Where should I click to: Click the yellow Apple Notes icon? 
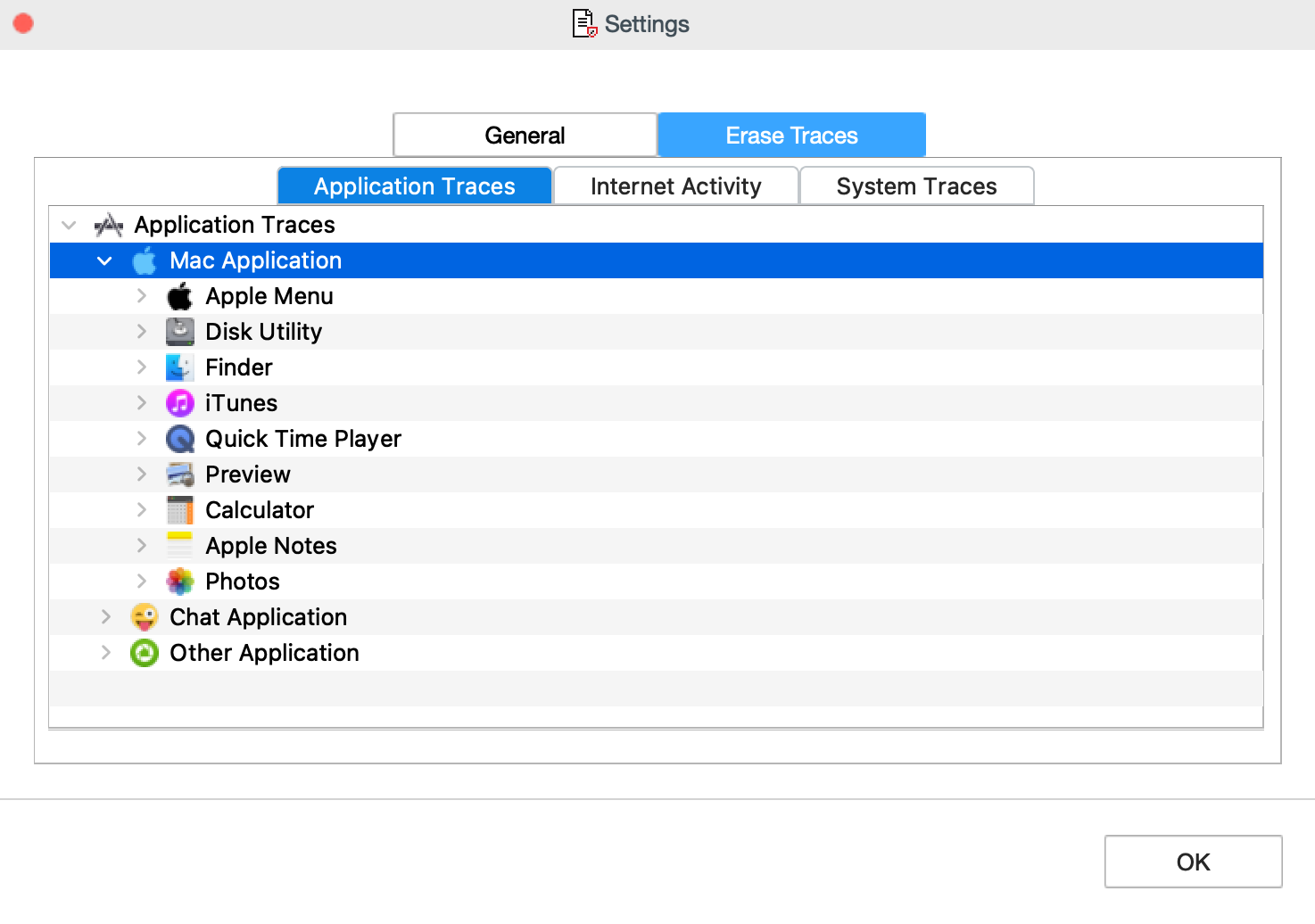pos(180,546)
